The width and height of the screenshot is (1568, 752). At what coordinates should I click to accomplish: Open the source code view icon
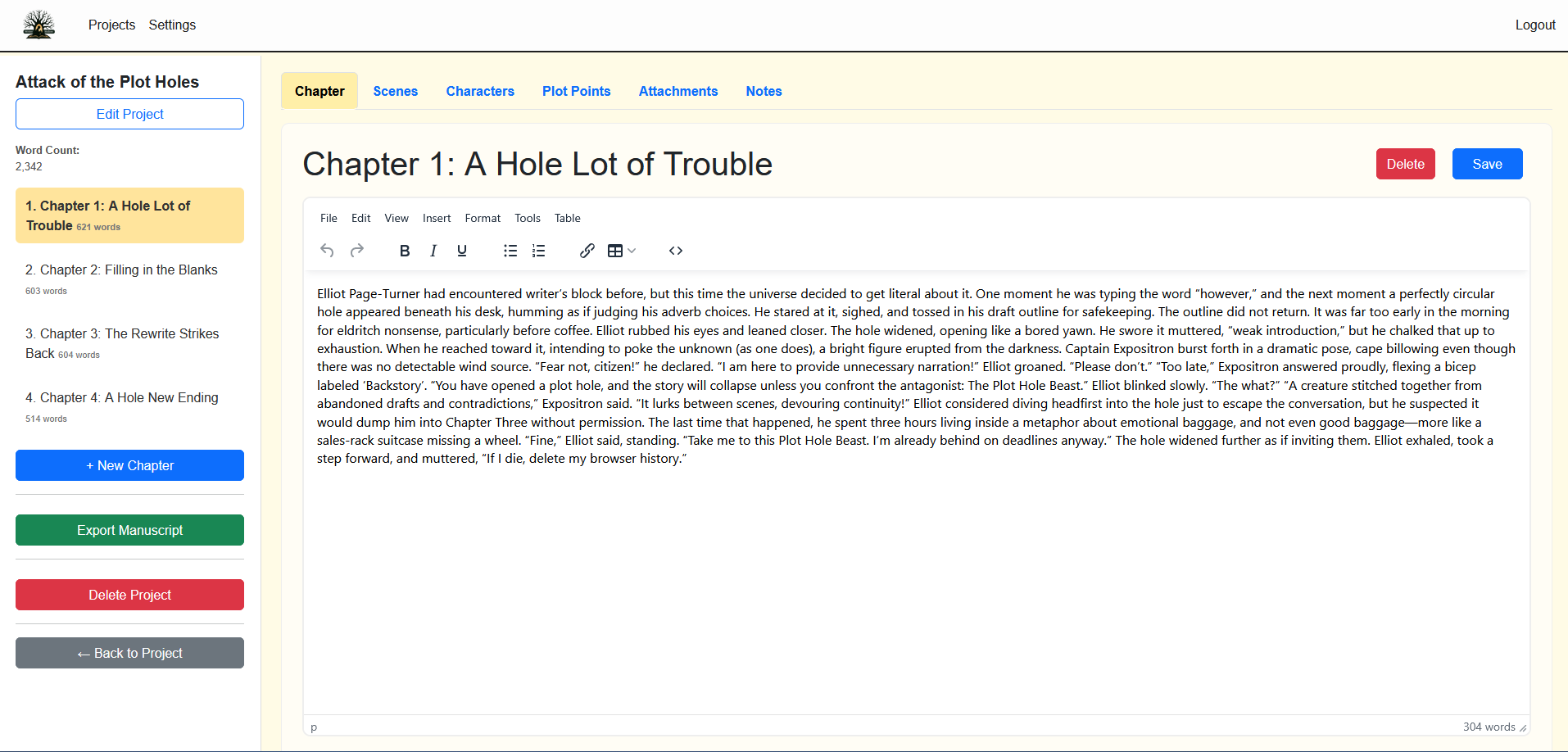coord(675,251)
